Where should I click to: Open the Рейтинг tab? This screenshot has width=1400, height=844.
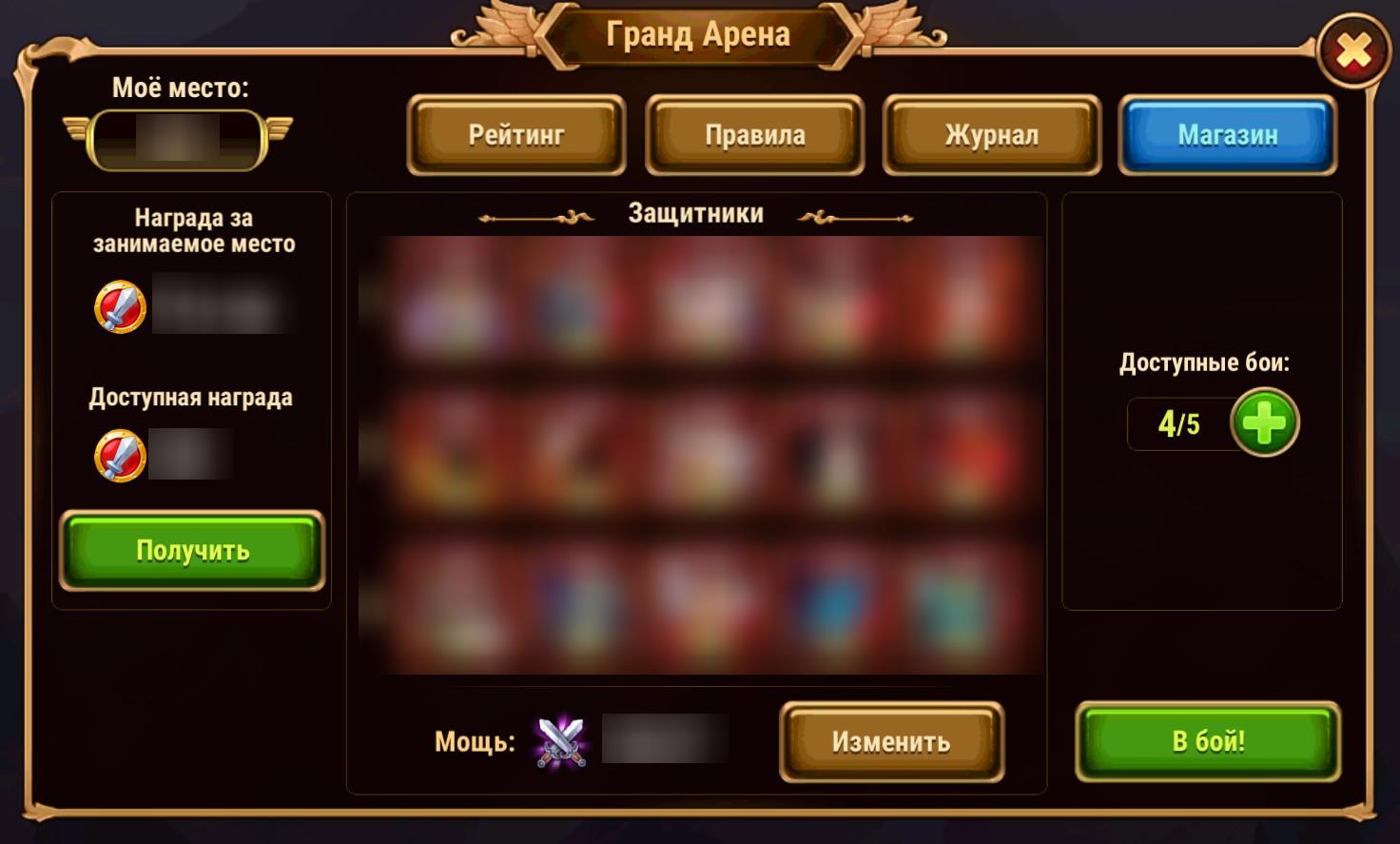516,135
